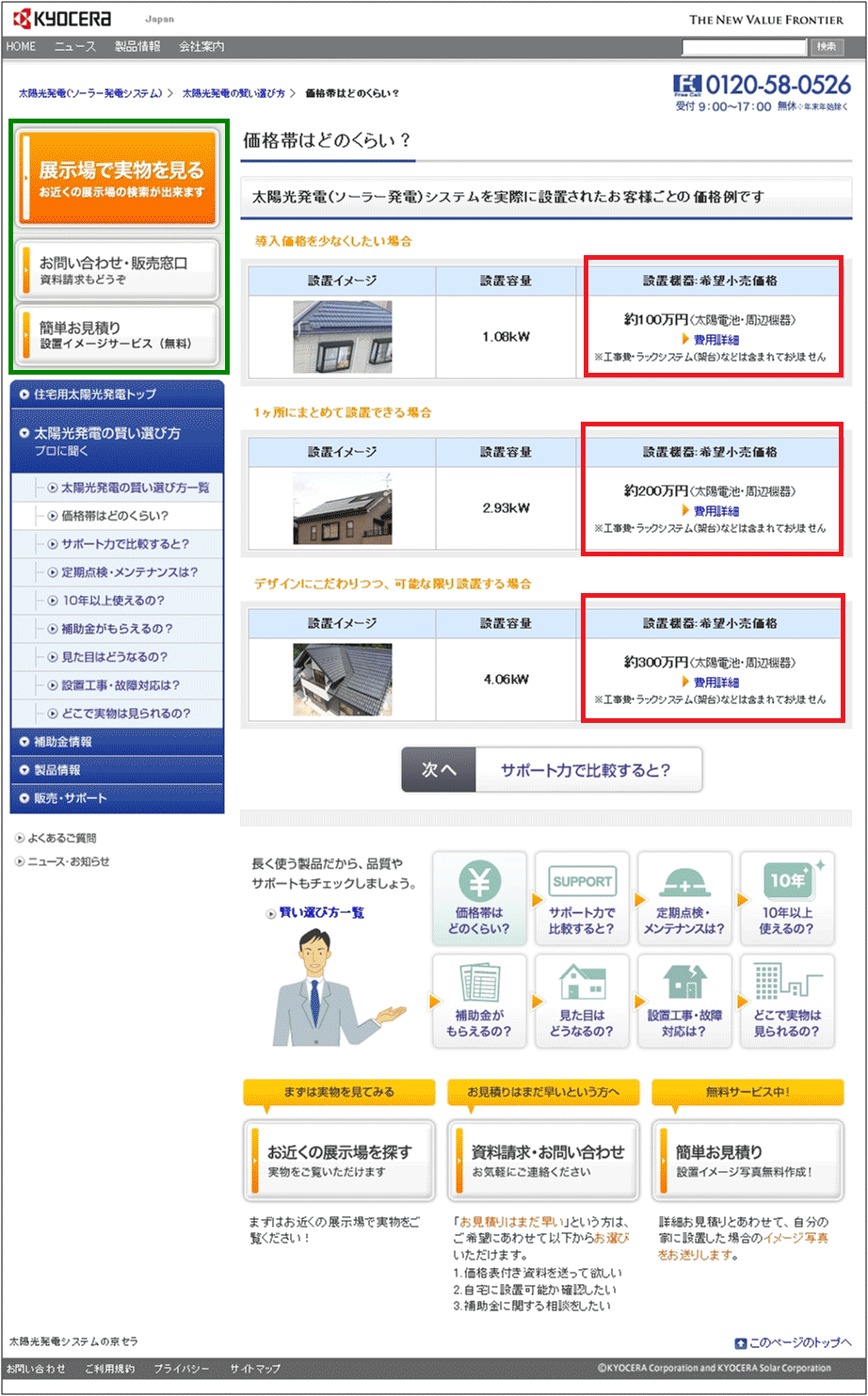Open footer ご利用規約 link
The image size is (868, 1396).
[x=109, y=1369]
